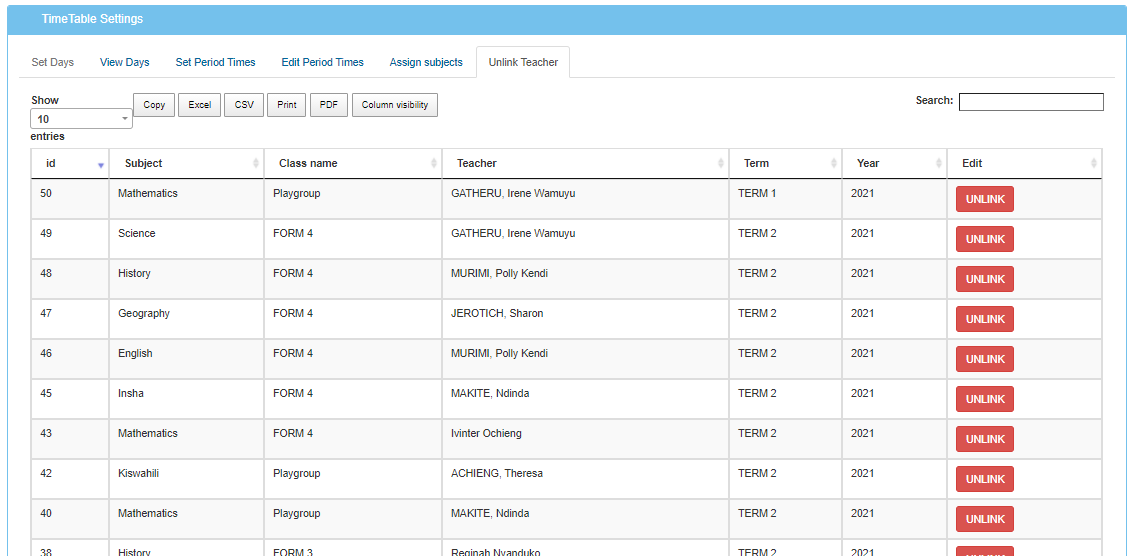Go to Set Period Times tab
1131x556 pixels.
[215, 62]
